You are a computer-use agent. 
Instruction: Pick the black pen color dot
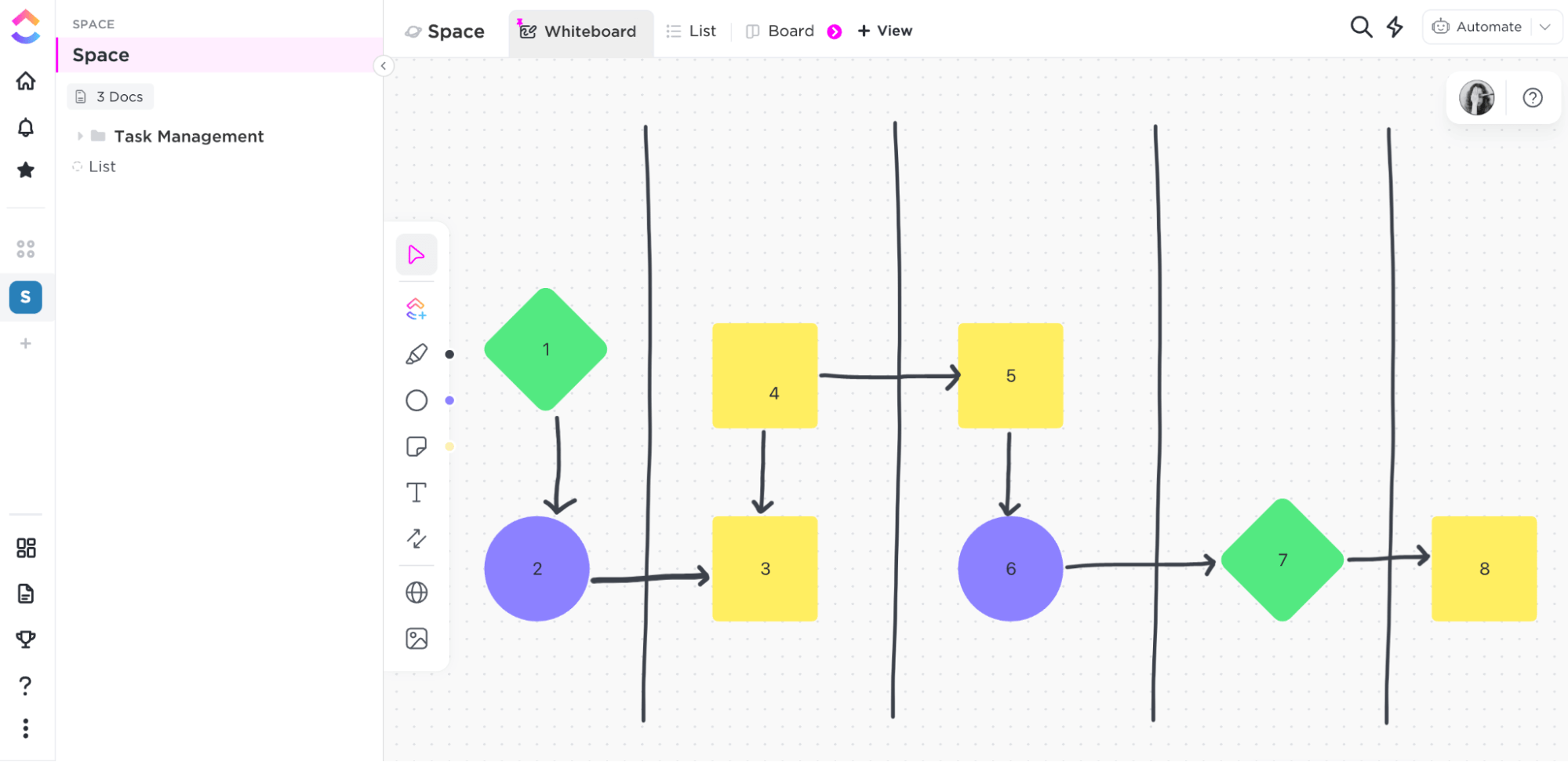point(449,355)
